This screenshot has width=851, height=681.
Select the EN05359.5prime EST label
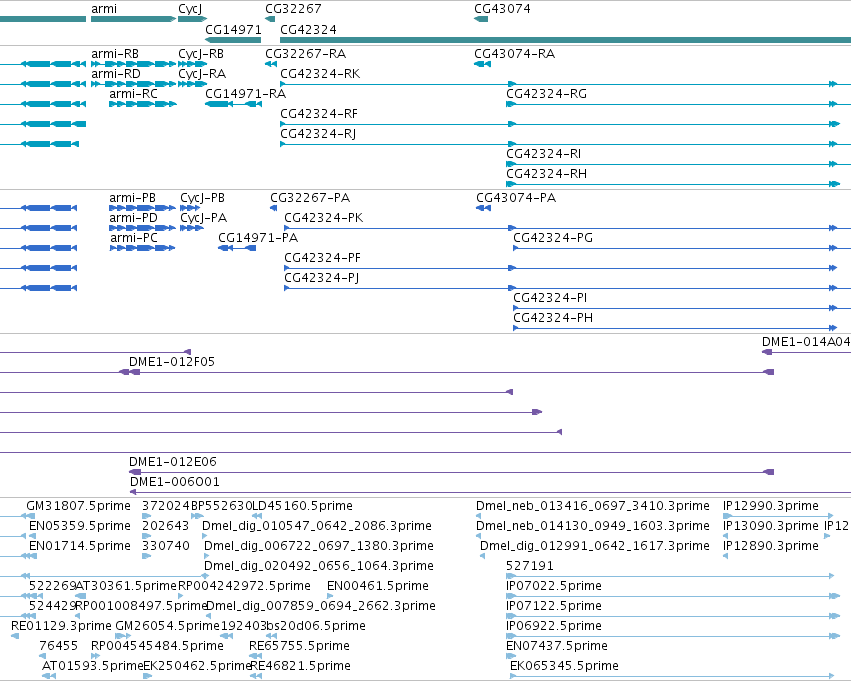80,526
